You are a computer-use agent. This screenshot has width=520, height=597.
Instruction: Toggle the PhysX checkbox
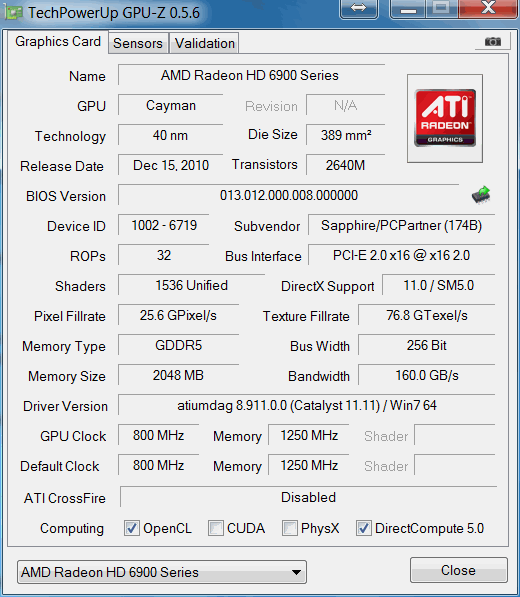(289, 528)
